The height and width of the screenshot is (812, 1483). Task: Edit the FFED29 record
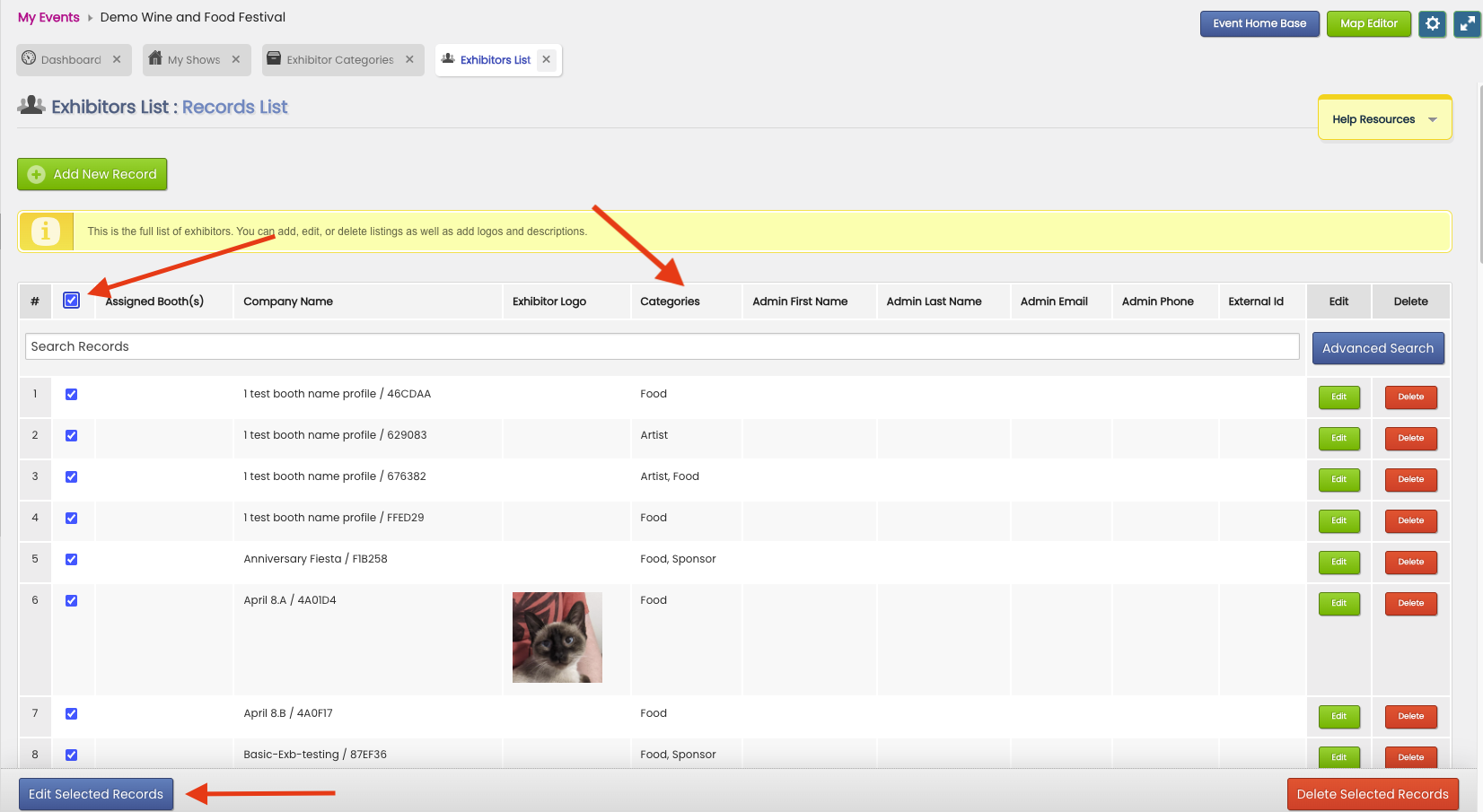click(1338, 520)
